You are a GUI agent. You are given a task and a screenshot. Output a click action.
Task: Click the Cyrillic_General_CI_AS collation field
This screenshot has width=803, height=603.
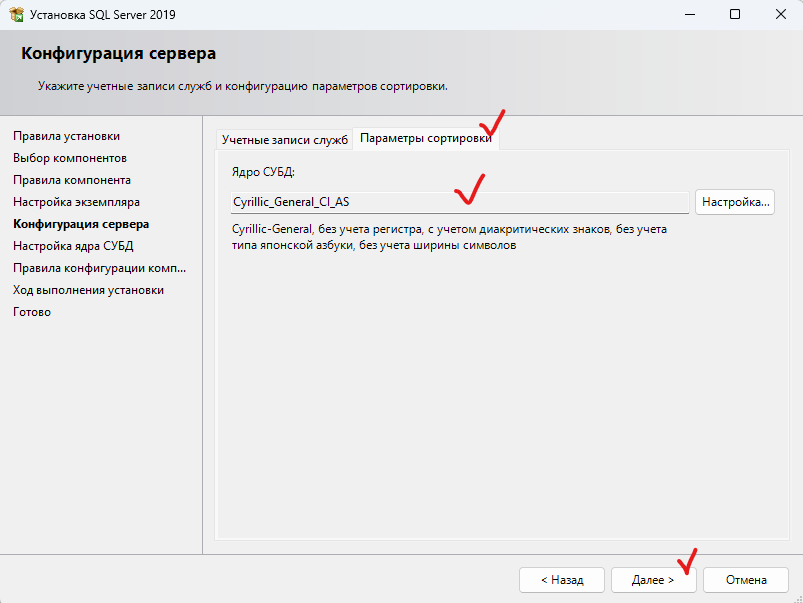pos(459,202)
